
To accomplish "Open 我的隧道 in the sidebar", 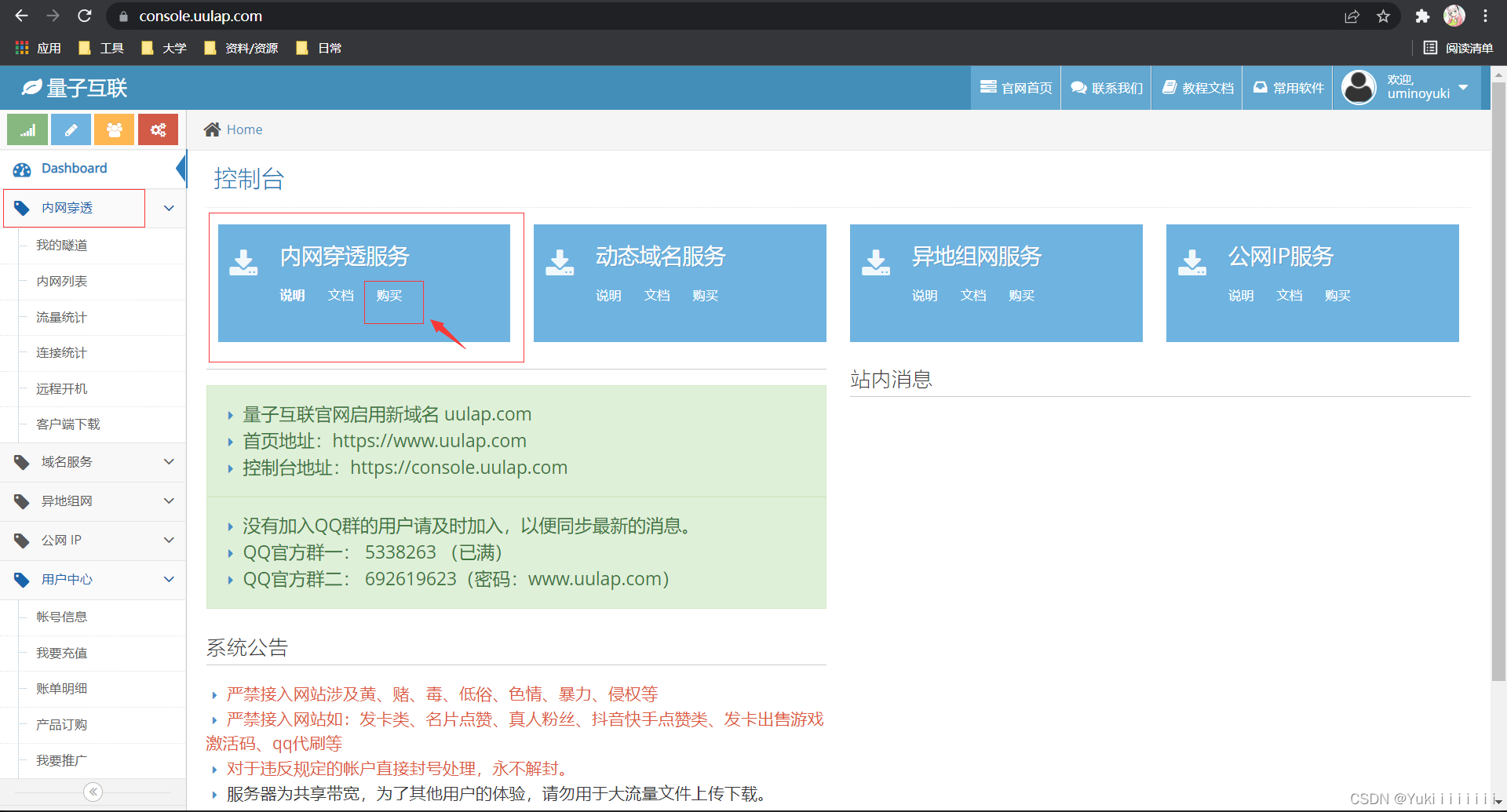I will 61,246.
